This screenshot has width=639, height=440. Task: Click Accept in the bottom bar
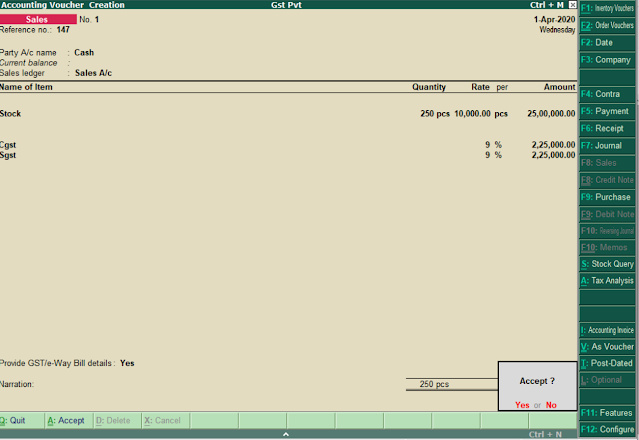coord(68,420)
